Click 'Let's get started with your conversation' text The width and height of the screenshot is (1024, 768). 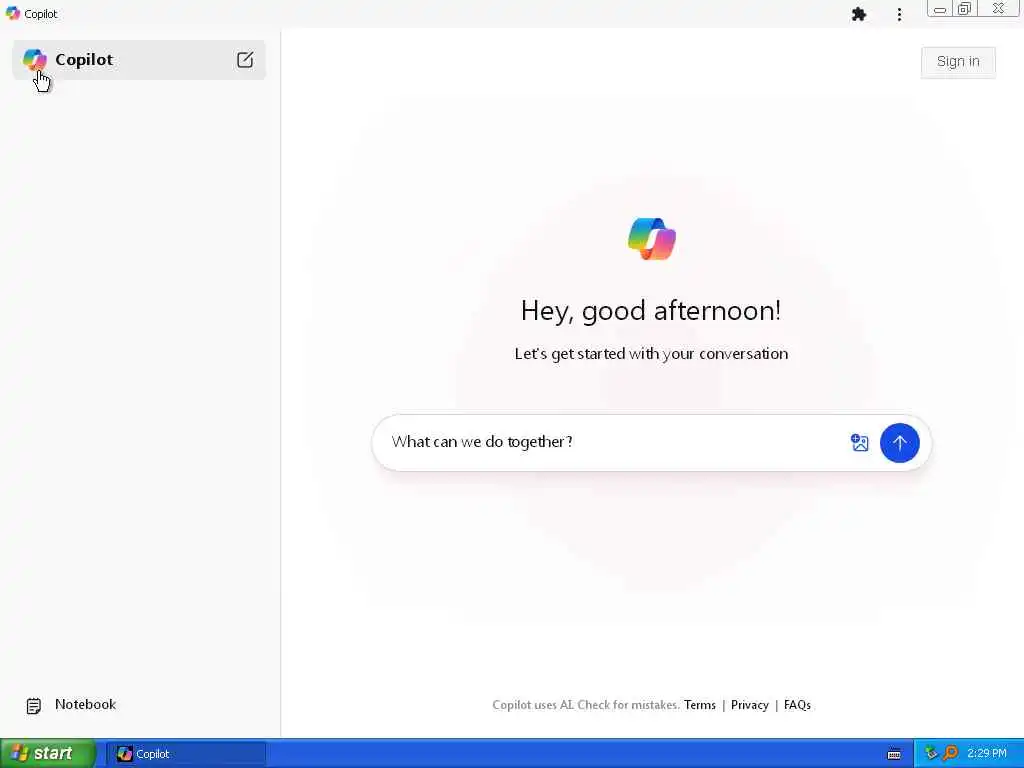click(651, 354)
